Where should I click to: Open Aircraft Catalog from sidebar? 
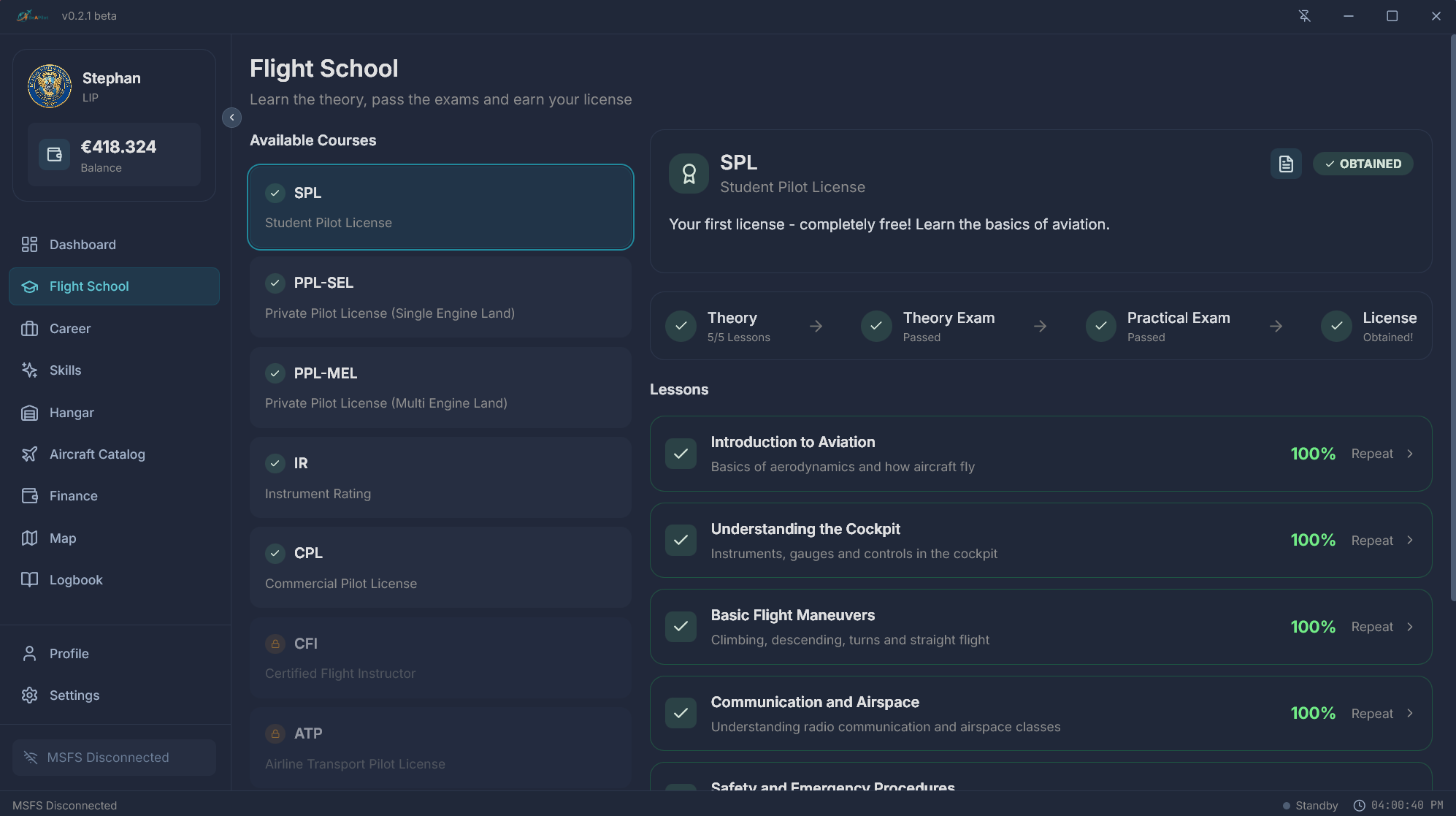click(x=97, y=454)
